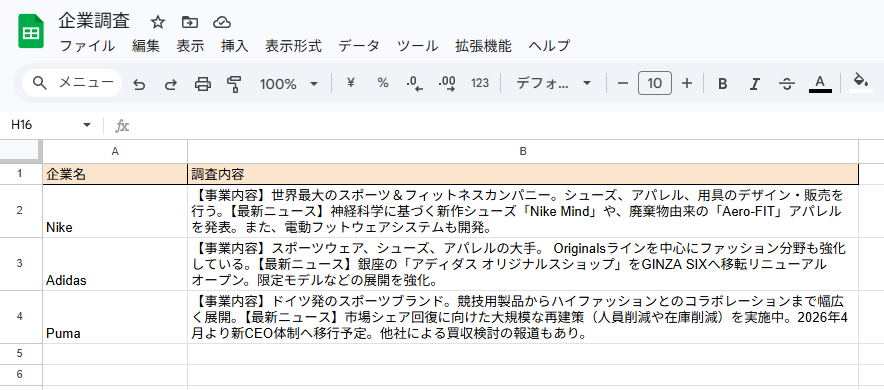Click the undo arrow
Screen dimensions: 884x390
[139, 85]
